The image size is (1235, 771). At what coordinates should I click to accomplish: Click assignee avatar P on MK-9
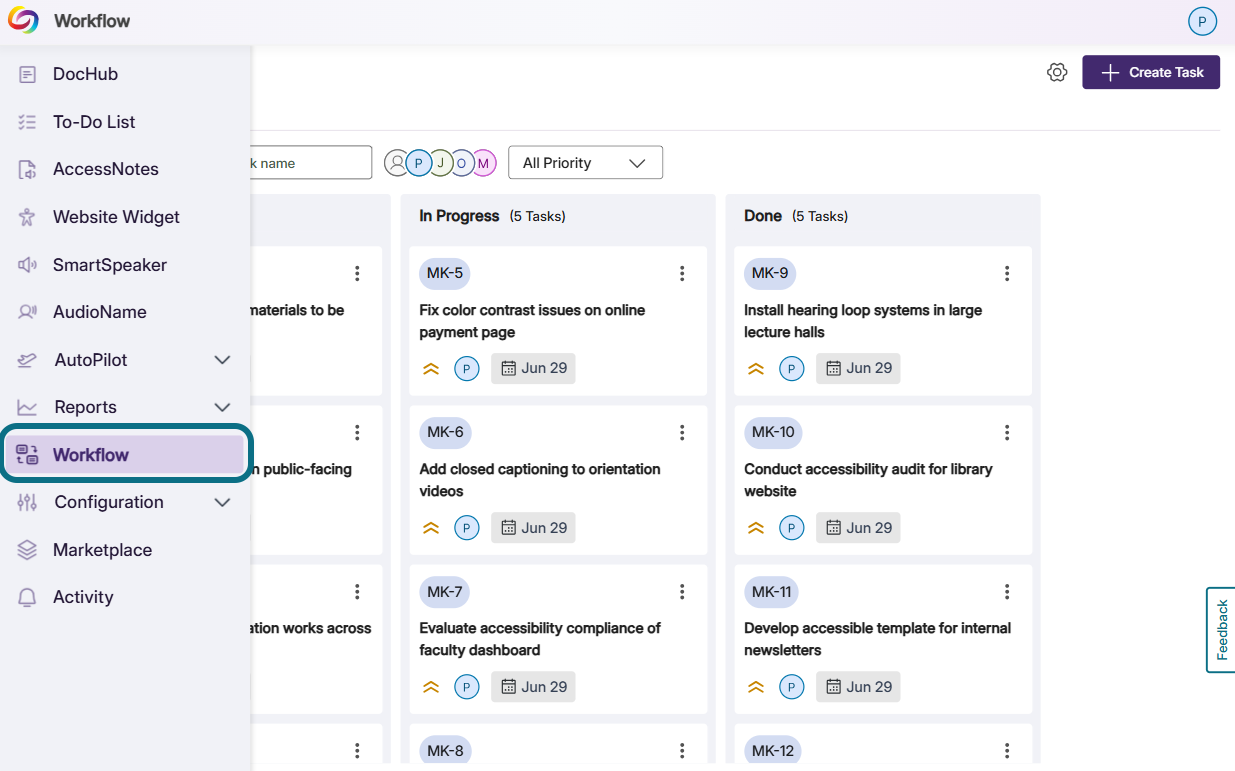792,368
